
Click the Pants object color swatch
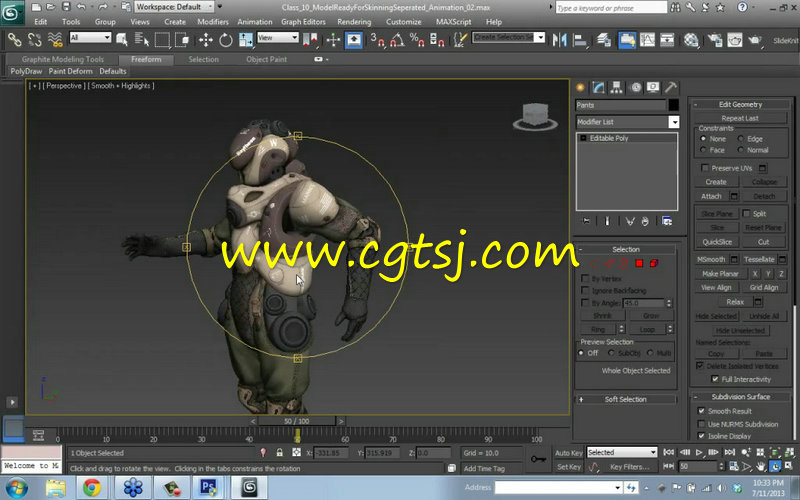pyautogui.click(x=673, y=105)
